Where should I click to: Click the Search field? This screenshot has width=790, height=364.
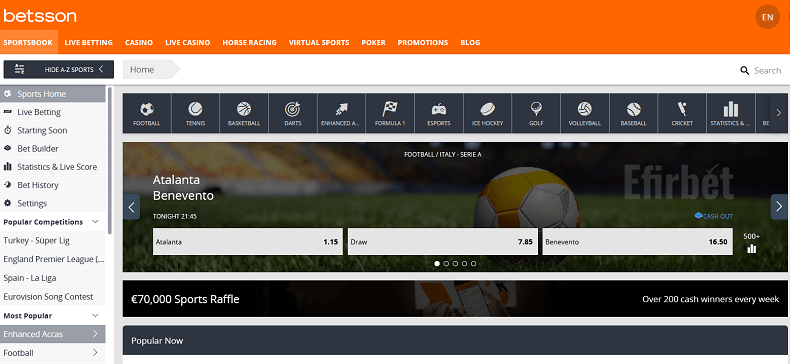pyautogui.click(x=761, y=71)
